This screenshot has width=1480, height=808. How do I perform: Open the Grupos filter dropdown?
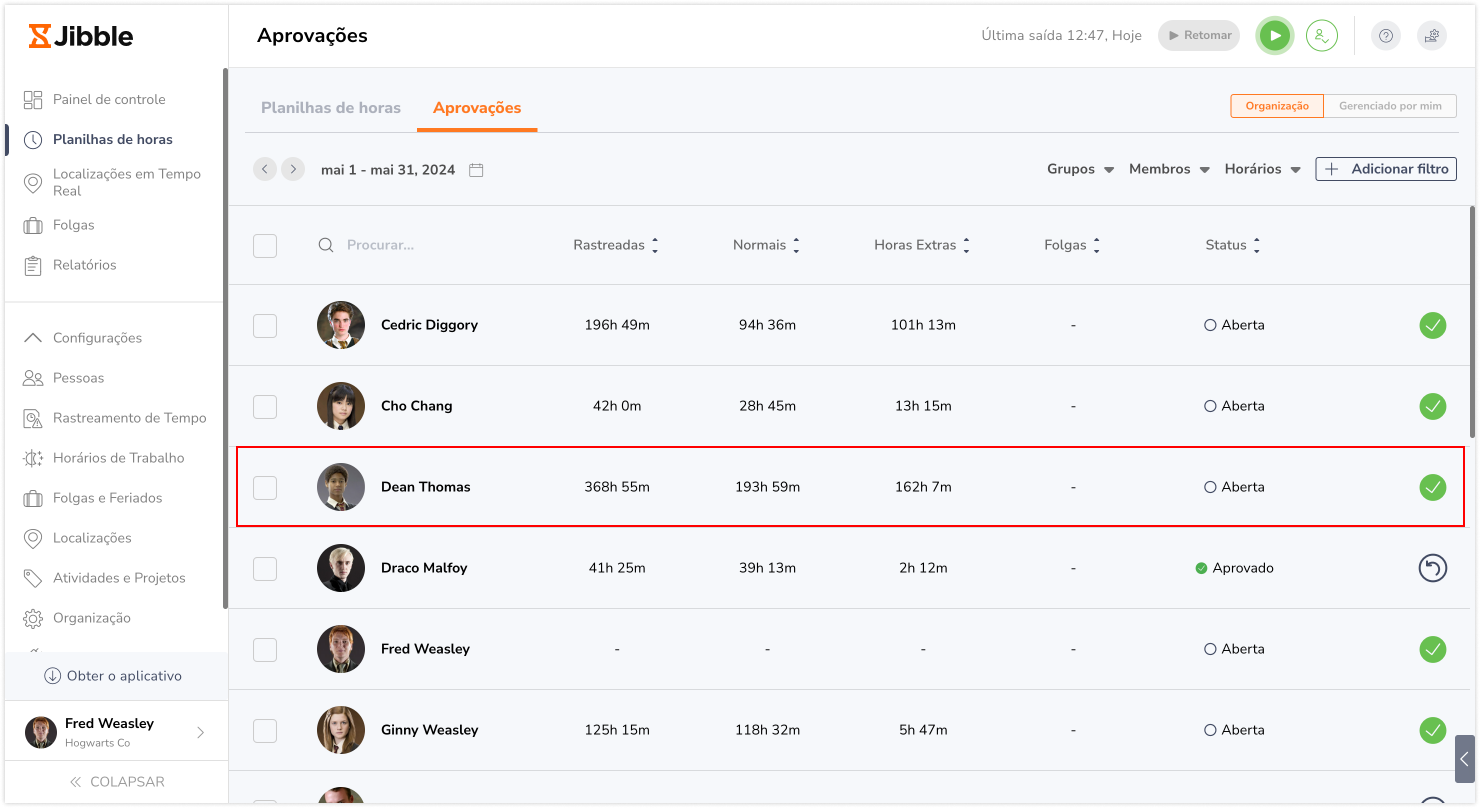[x=1080, y=169]
